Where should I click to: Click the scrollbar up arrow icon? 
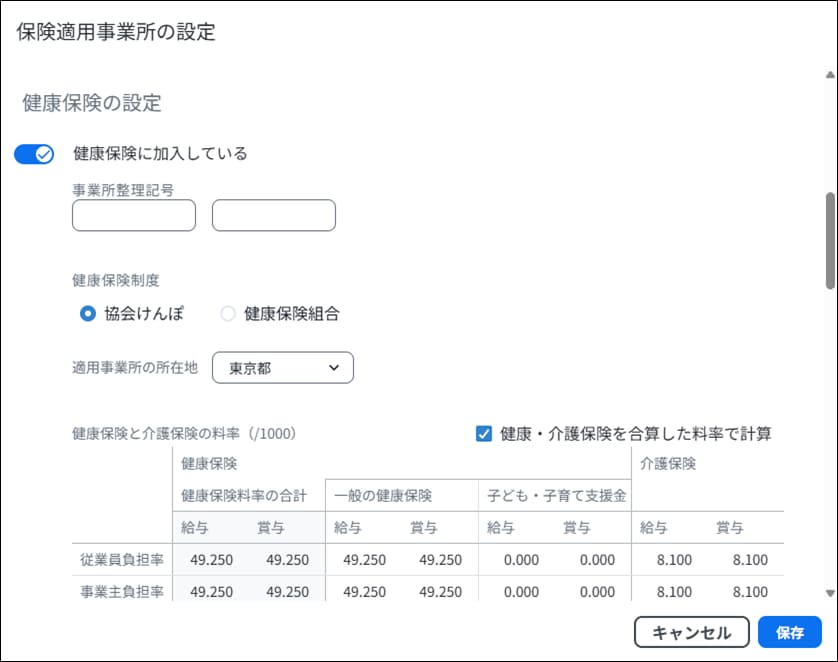[829, 76]
